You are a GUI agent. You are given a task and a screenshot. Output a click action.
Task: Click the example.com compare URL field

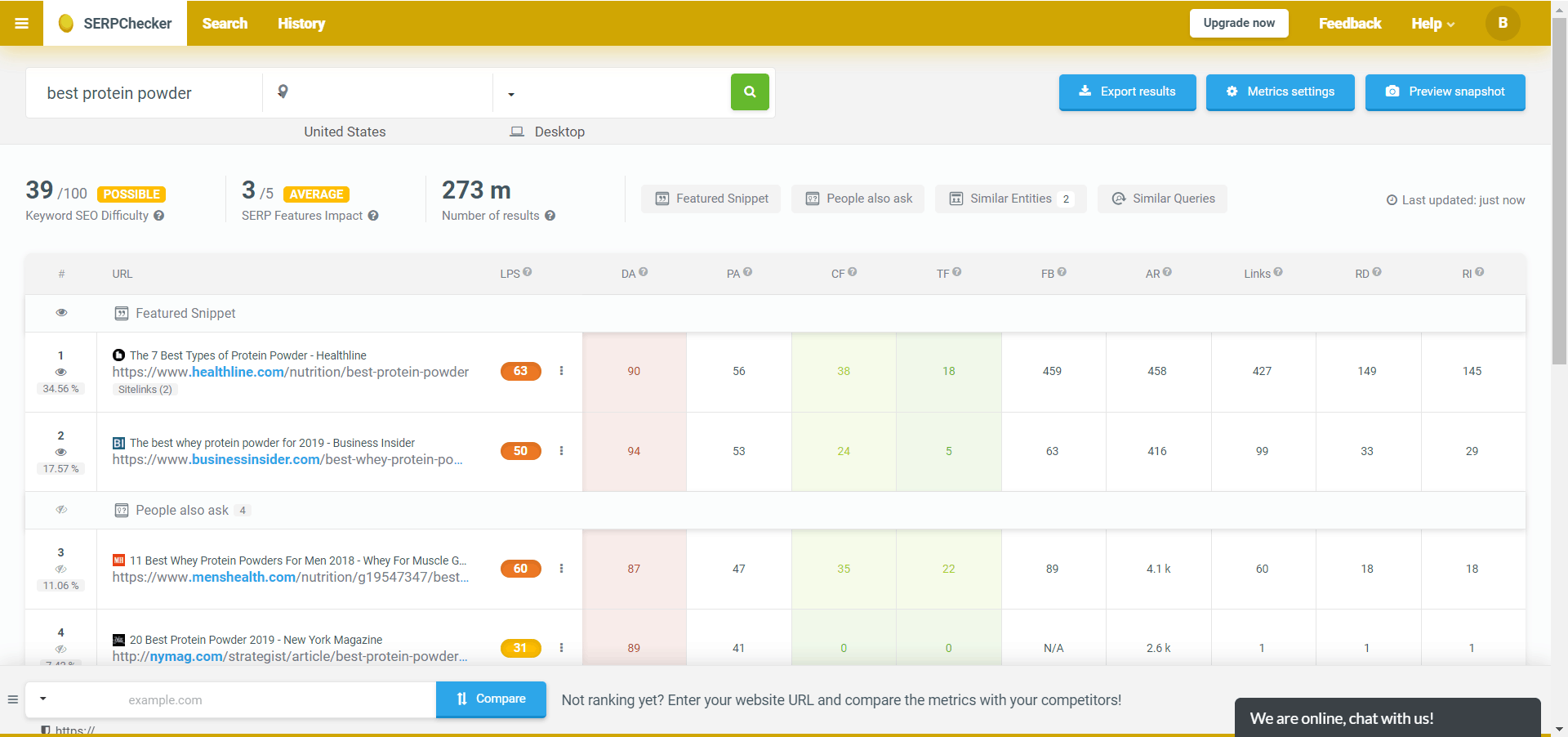tap(278, 700)
